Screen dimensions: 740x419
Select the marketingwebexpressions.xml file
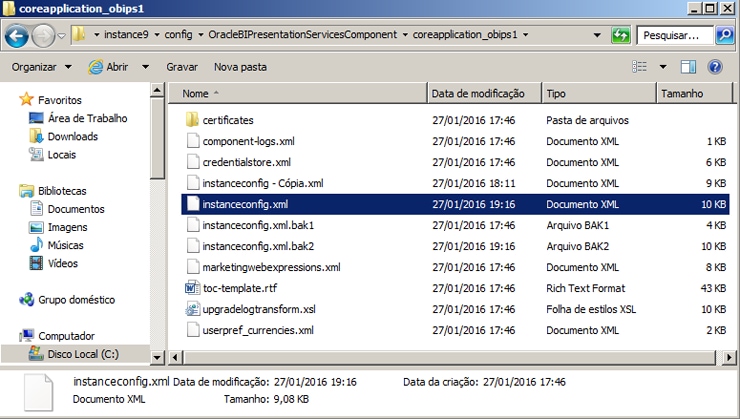coord(271,267)
